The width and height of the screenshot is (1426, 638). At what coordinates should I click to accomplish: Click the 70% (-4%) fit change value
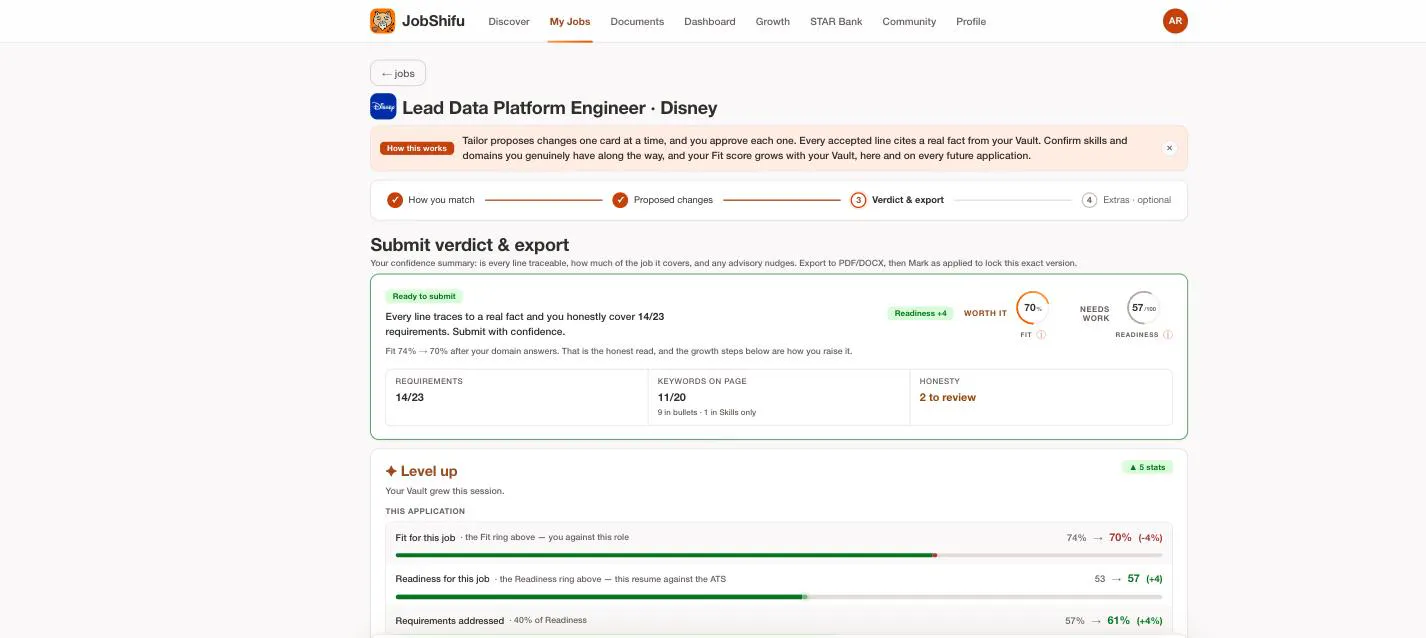[1135, 538]
